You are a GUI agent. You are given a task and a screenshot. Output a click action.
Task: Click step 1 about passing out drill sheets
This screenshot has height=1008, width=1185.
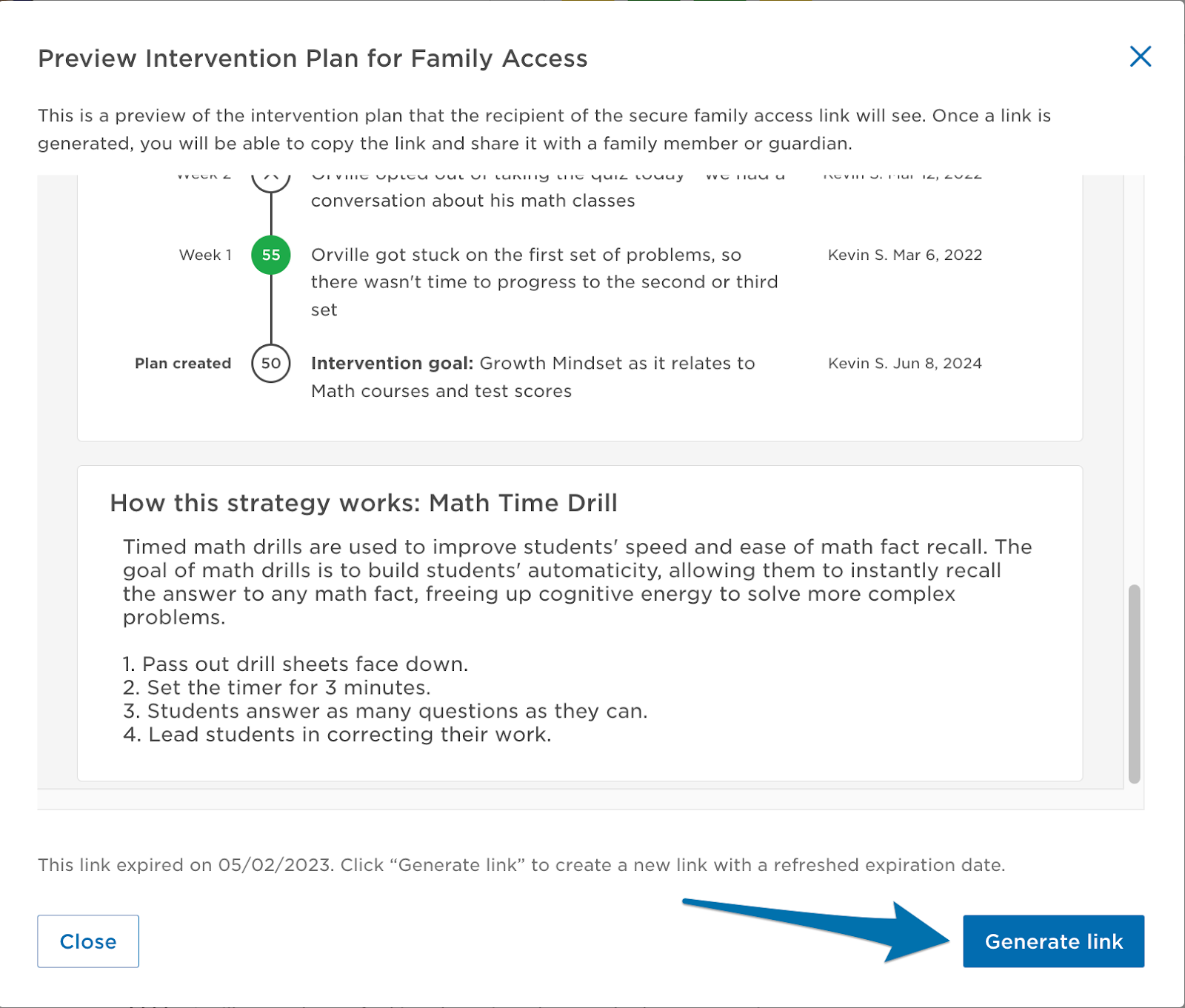point(296,664)
